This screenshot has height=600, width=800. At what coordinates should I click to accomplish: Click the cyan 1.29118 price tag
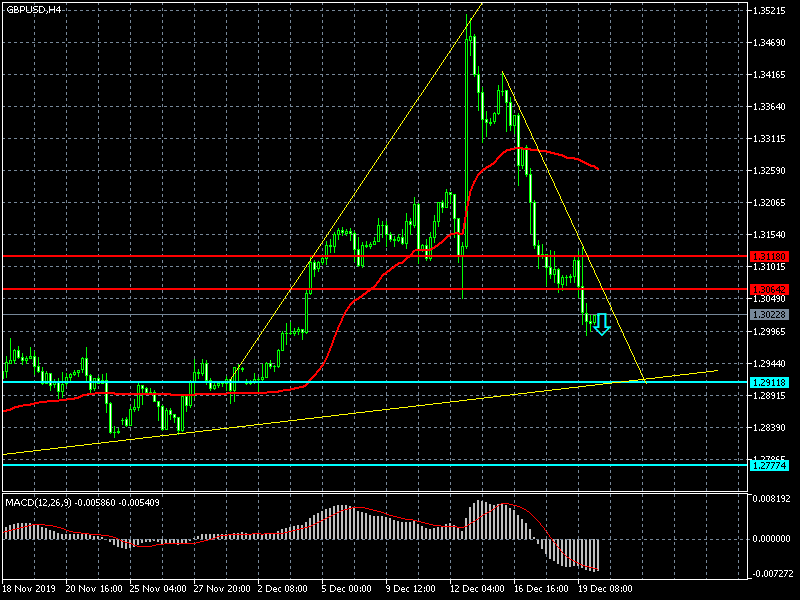coord(769,382)
